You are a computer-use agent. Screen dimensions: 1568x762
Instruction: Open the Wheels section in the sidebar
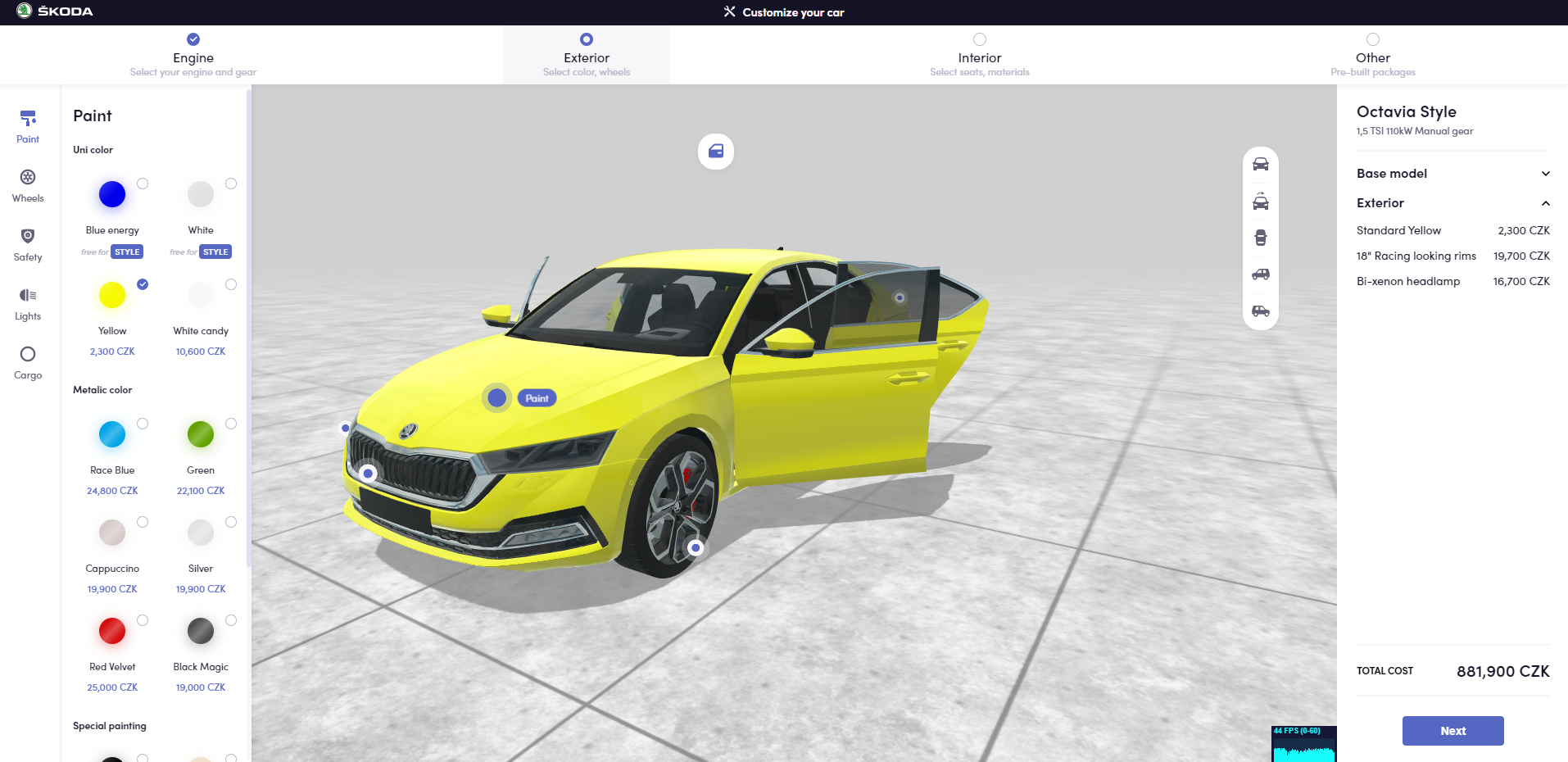pyautogui.click(x=28, y=186)
